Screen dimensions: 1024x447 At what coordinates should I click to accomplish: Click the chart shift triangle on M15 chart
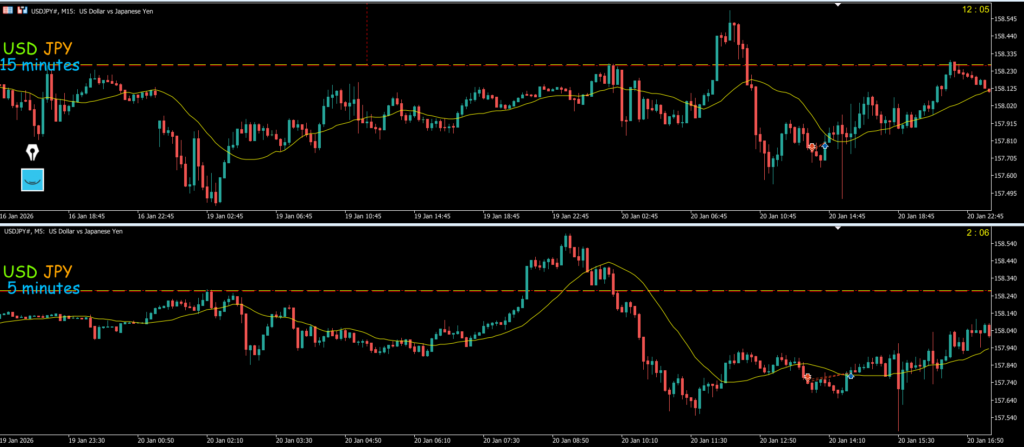(x=838, y=5)
